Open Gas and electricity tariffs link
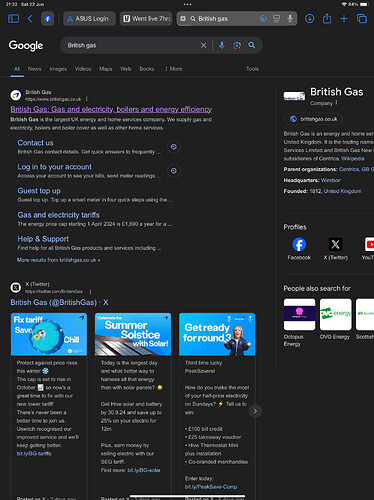The image size is (374, 500). pyautogui.click(x=58, y=215)
